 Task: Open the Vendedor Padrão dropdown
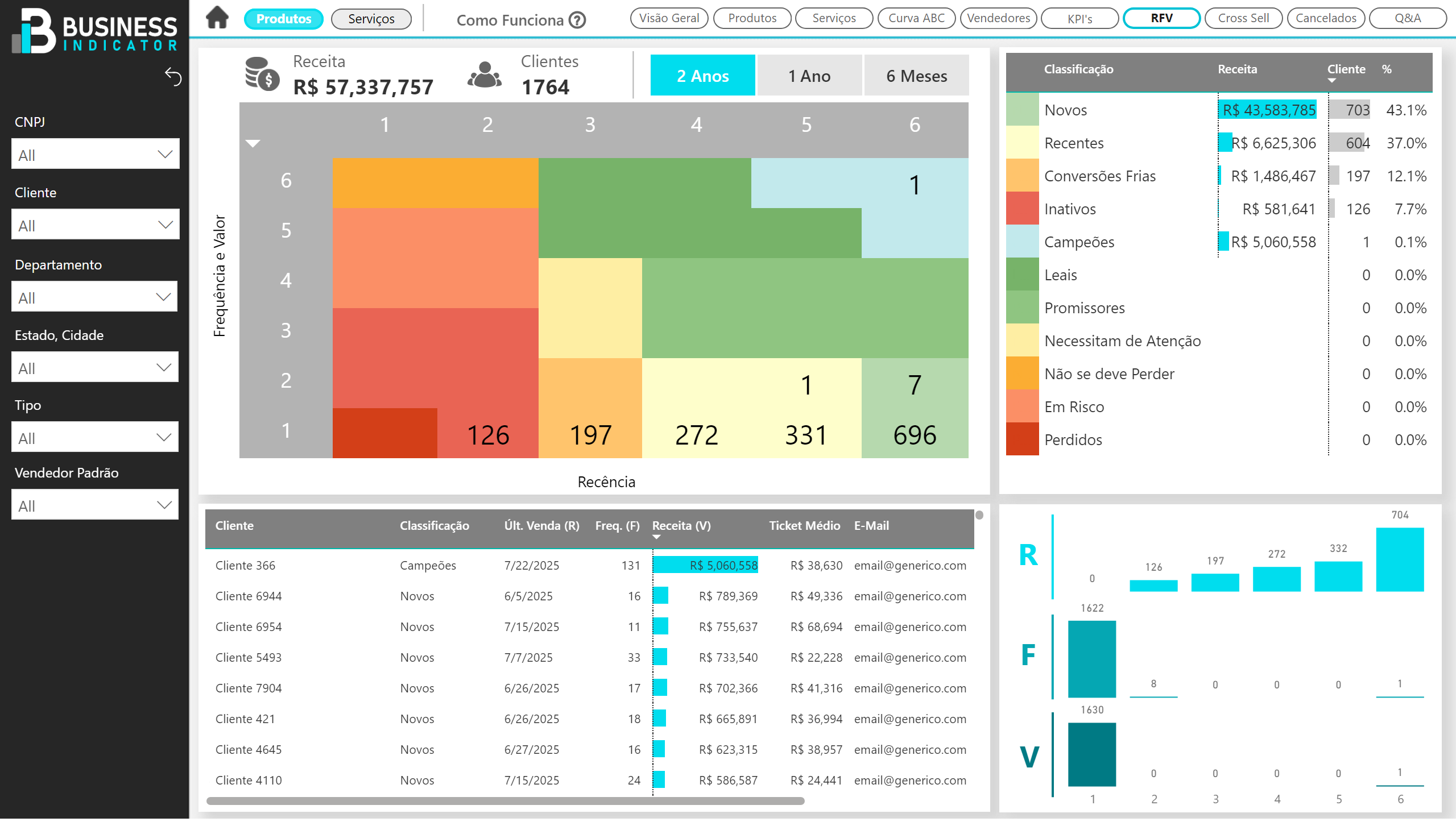point(94,505)
